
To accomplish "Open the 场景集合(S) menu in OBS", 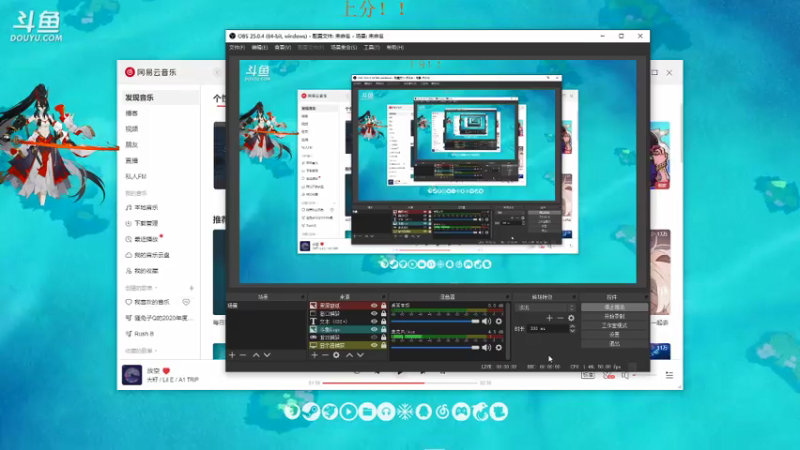I will pos(344,47).
